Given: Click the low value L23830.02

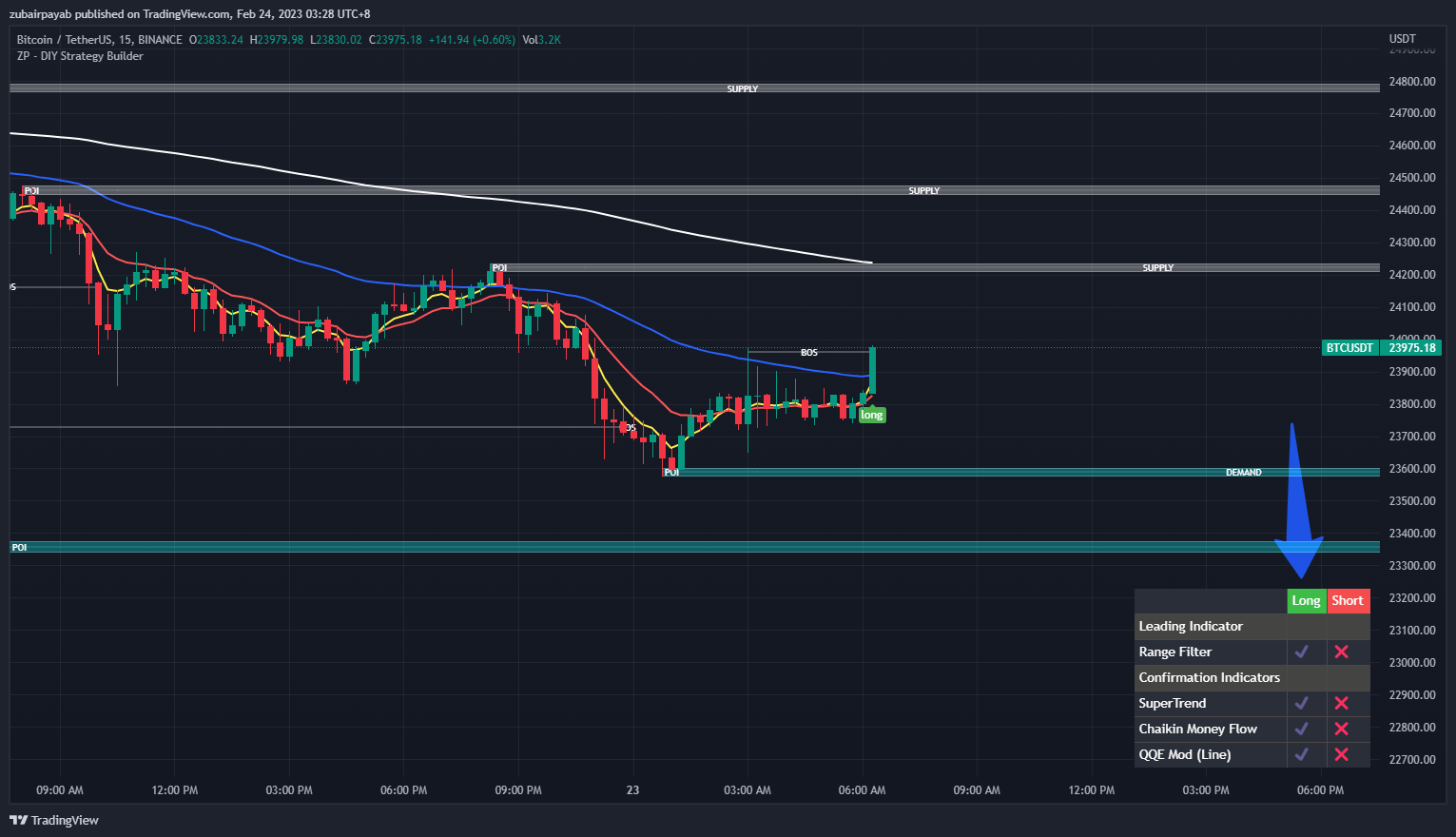Looking at the screenshot, I should tap(336, 40).
